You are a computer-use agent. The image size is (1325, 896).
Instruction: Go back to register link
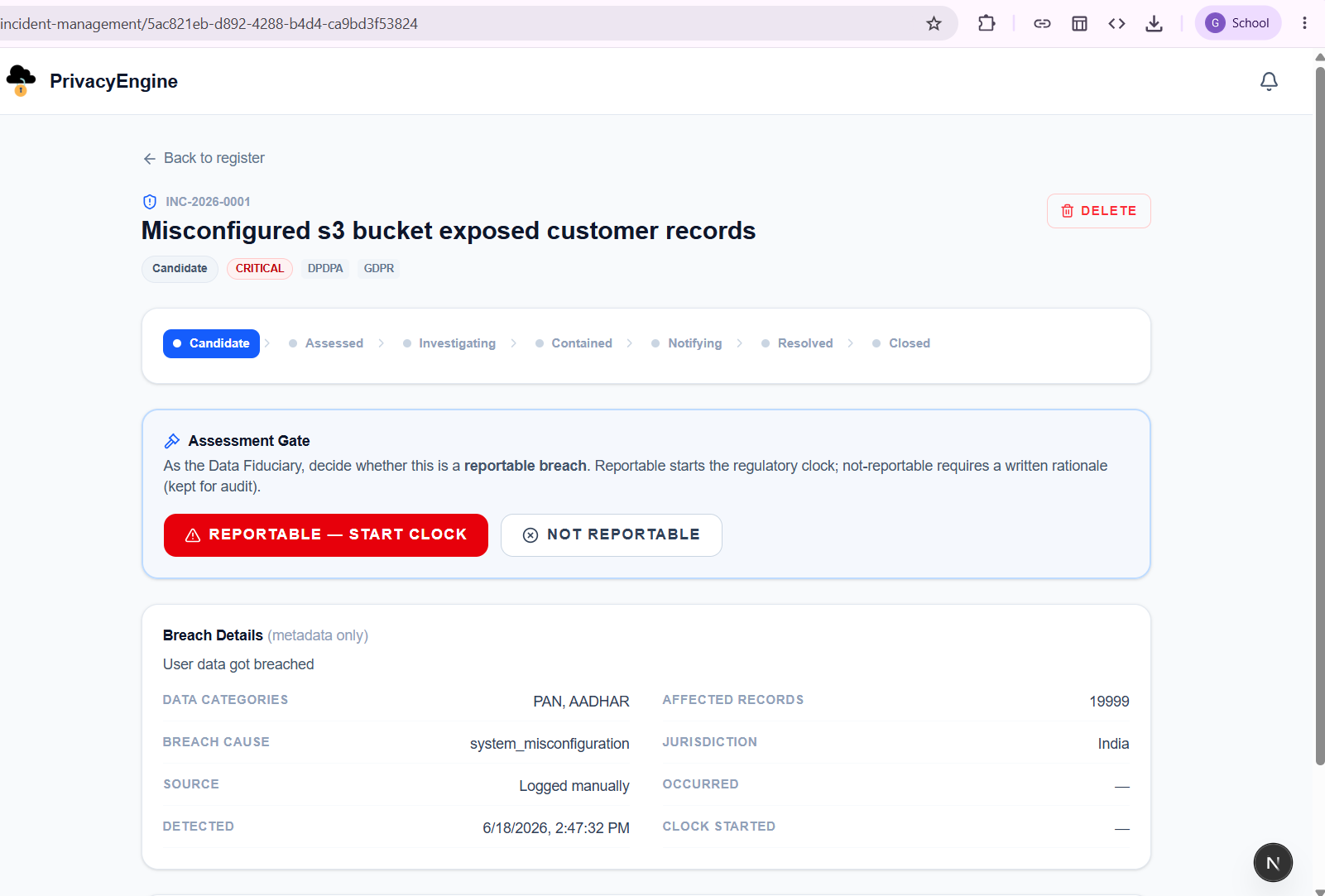coord(204,158)
